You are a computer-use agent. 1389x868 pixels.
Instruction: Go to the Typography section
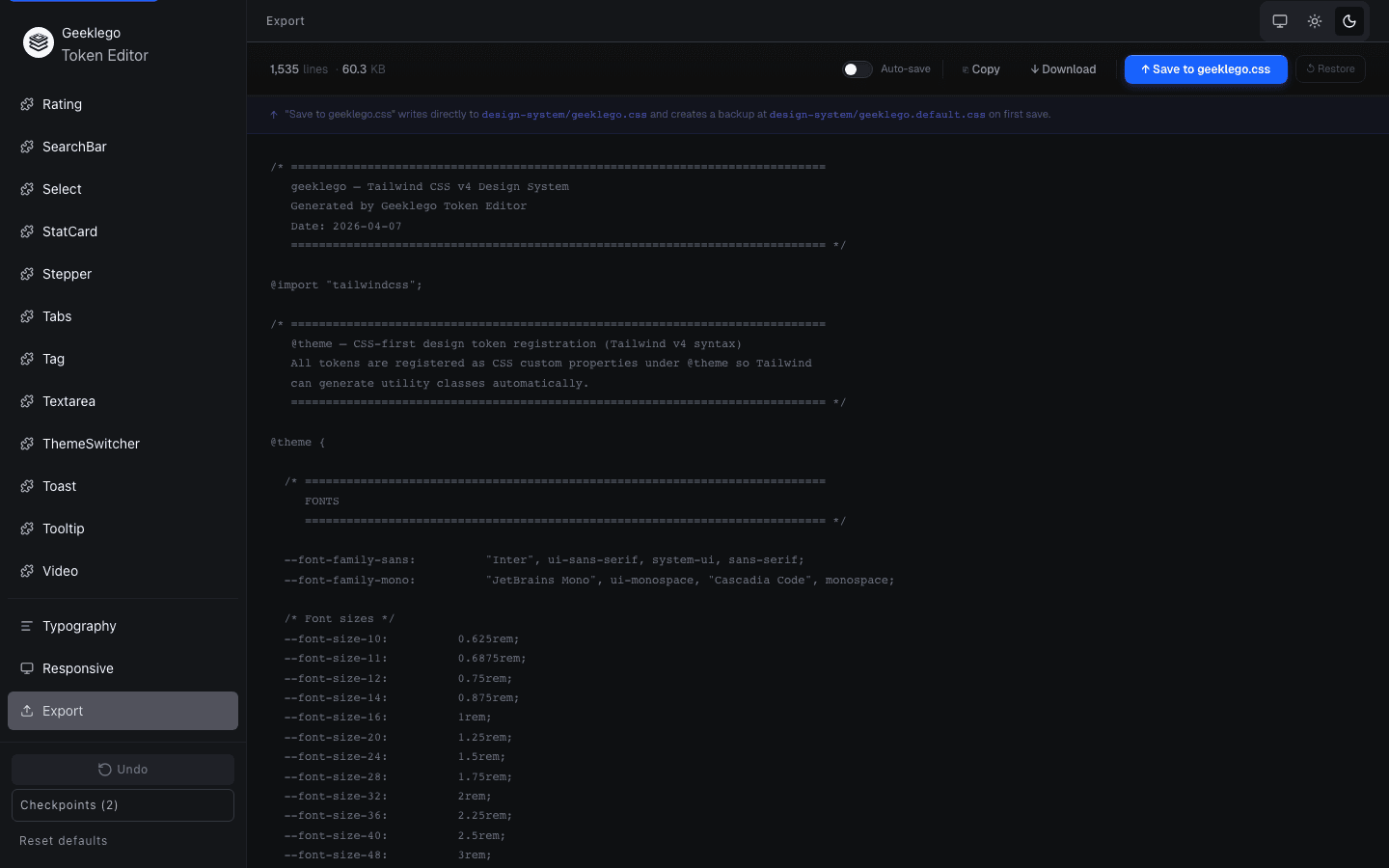123,626
